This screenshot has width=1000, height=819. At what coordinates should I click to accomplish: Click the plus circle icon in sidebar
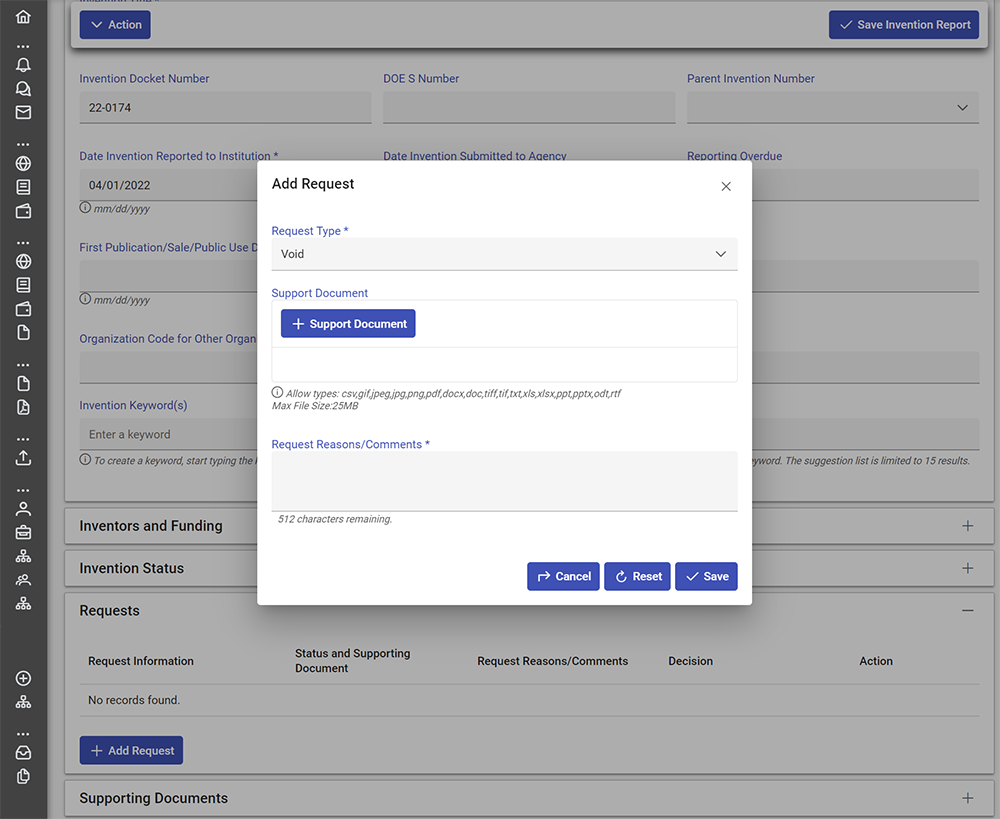[x=23, y=678]
